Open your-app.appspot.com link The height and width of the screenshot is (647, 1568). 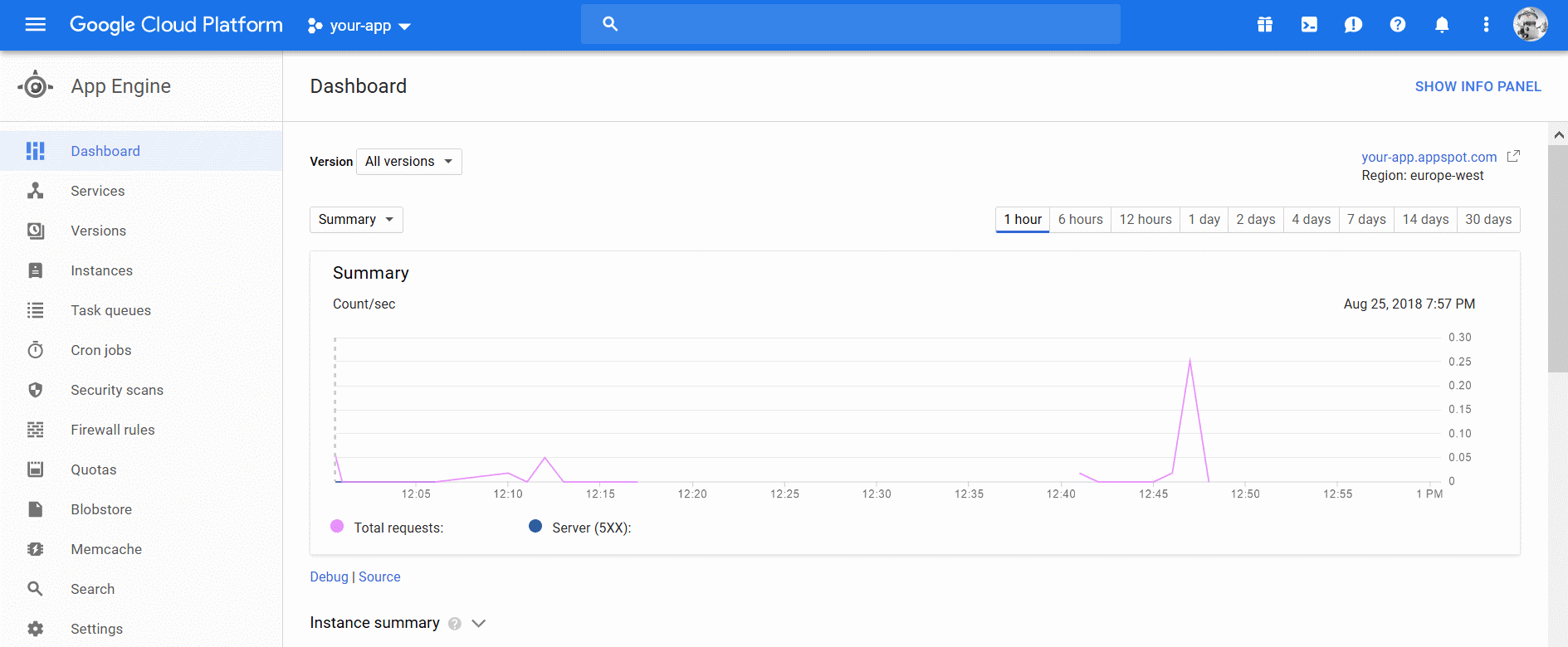coord(1429,157)
